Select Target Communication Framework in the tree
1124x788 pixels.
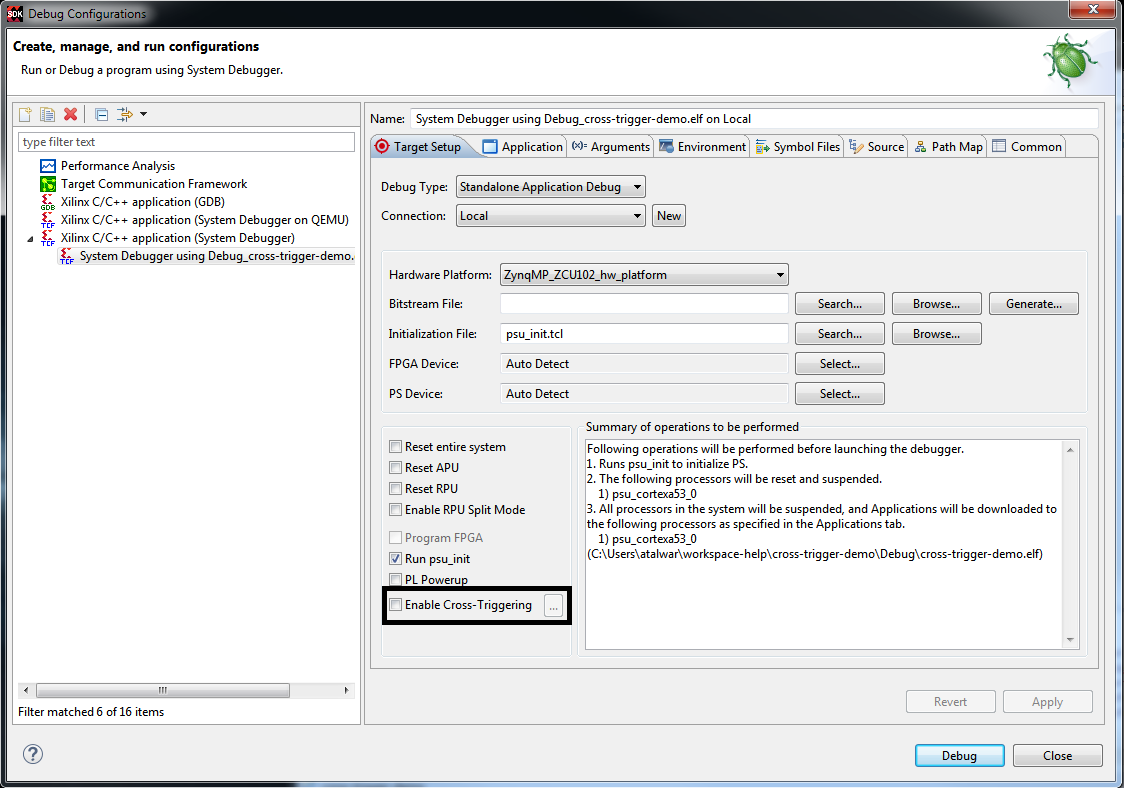click(x=153, y=184)
